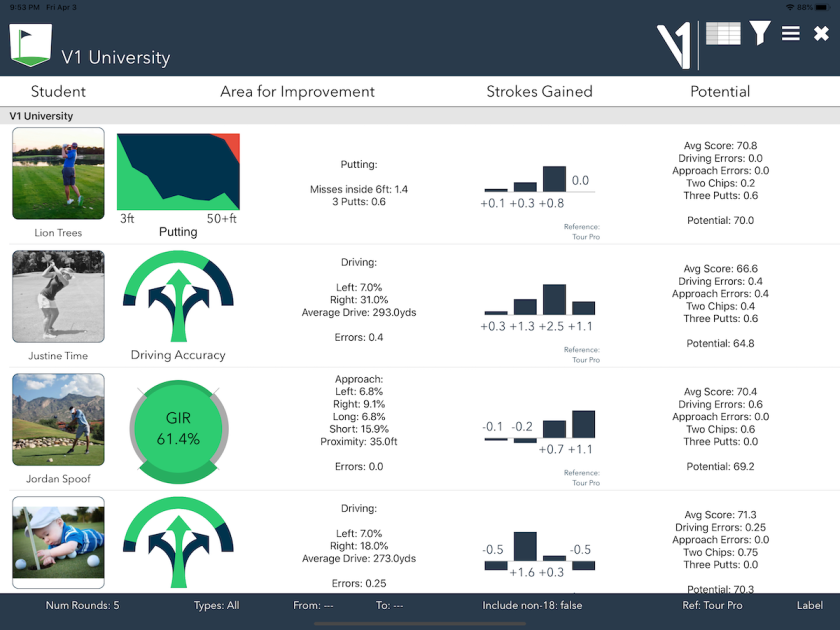The image size is (840, 630).
Task: Tap 'Short: 15.9%' approach stat
Action: pyautogui.click(x=359, y=429)
